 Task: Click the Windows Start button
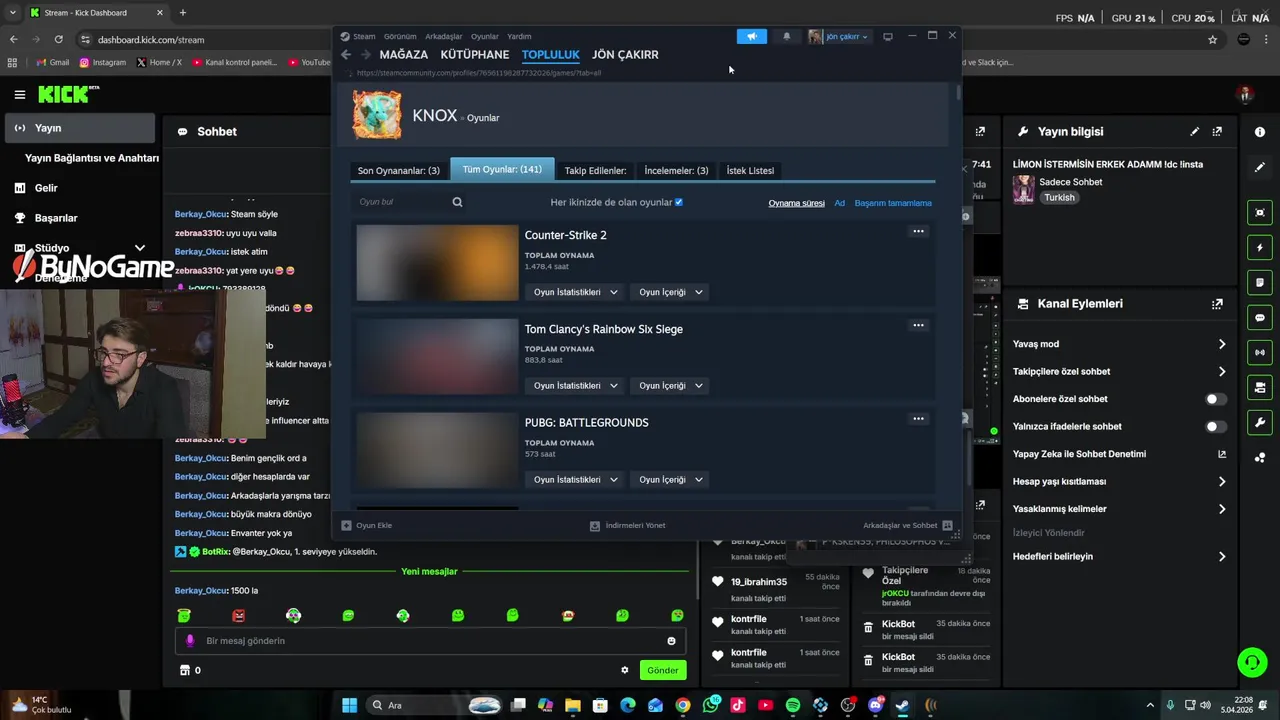349,705
